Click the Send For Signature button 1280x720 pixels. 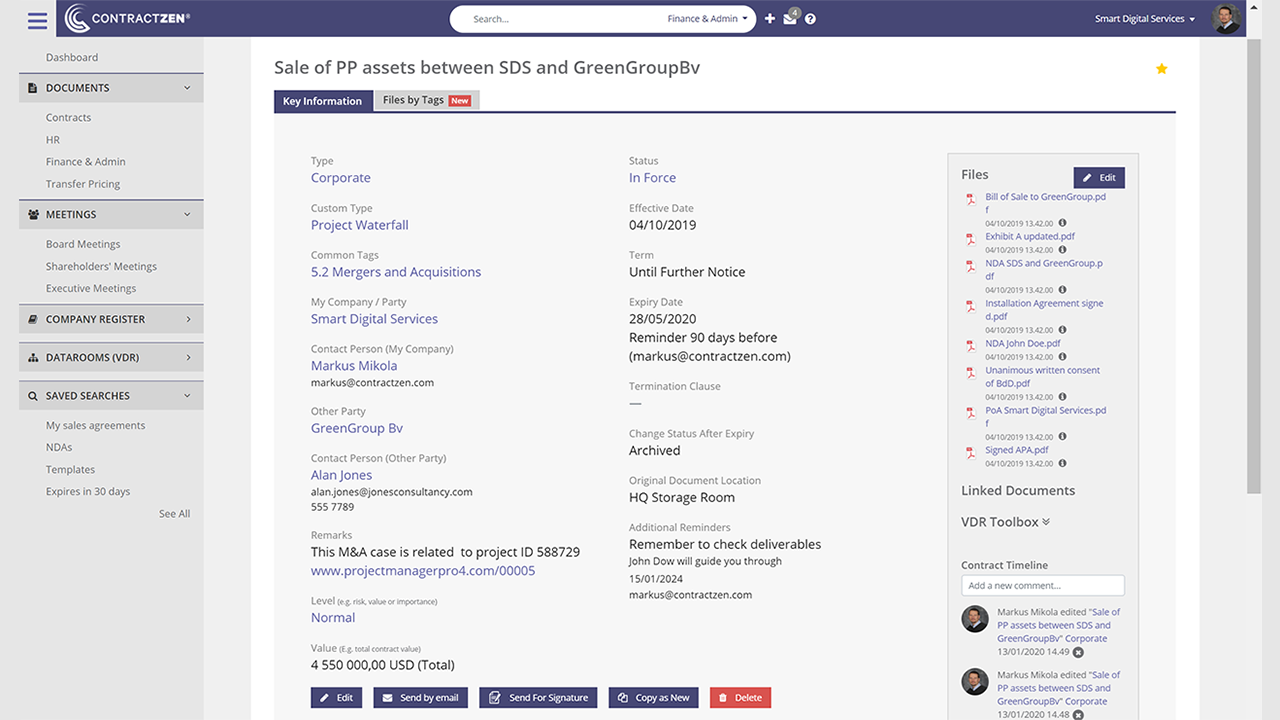[x=538, y=697]
